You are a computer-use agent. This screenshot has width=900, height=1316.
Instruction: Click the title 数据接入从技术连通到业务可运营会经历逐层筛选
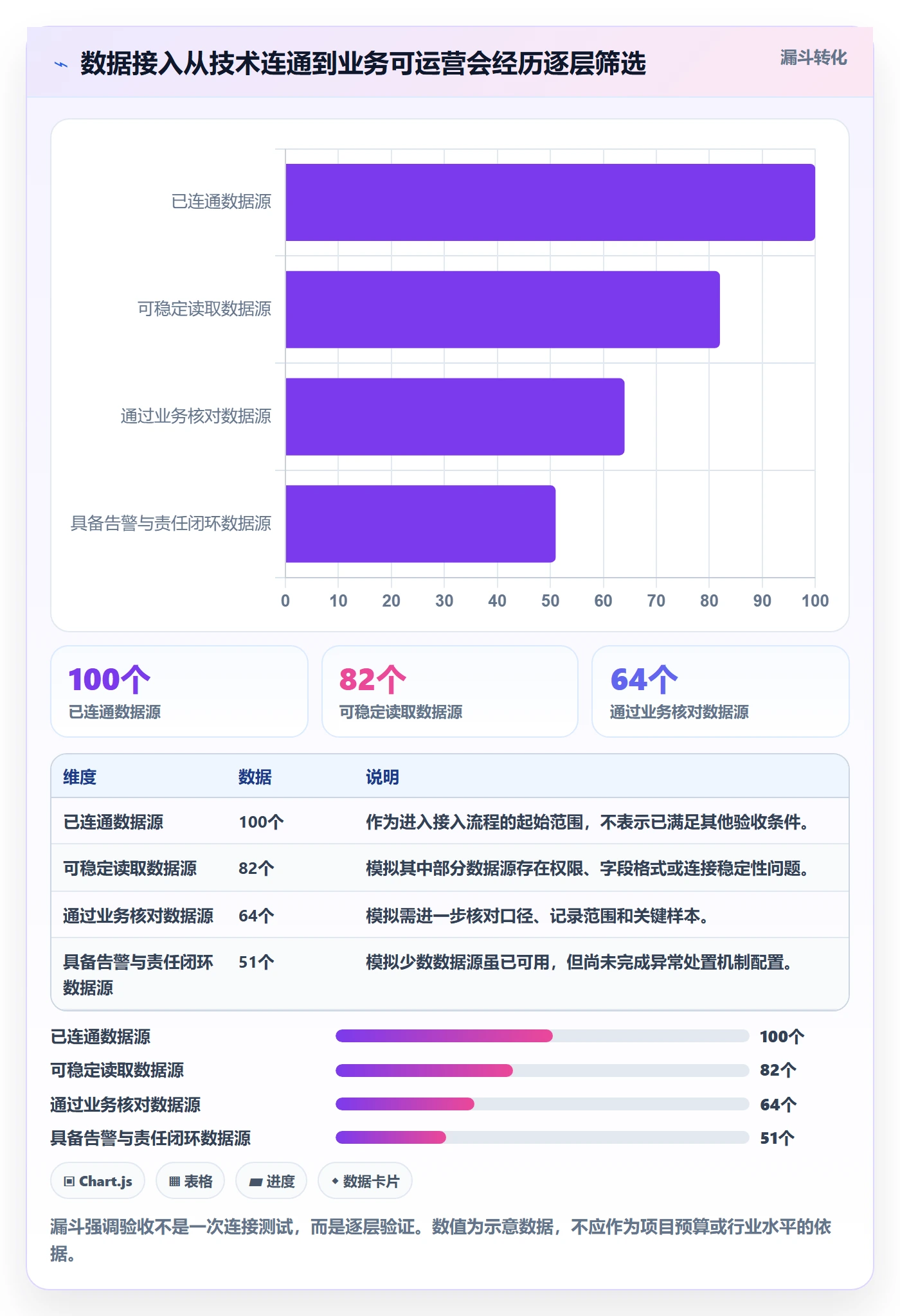[x=363, y=64]
